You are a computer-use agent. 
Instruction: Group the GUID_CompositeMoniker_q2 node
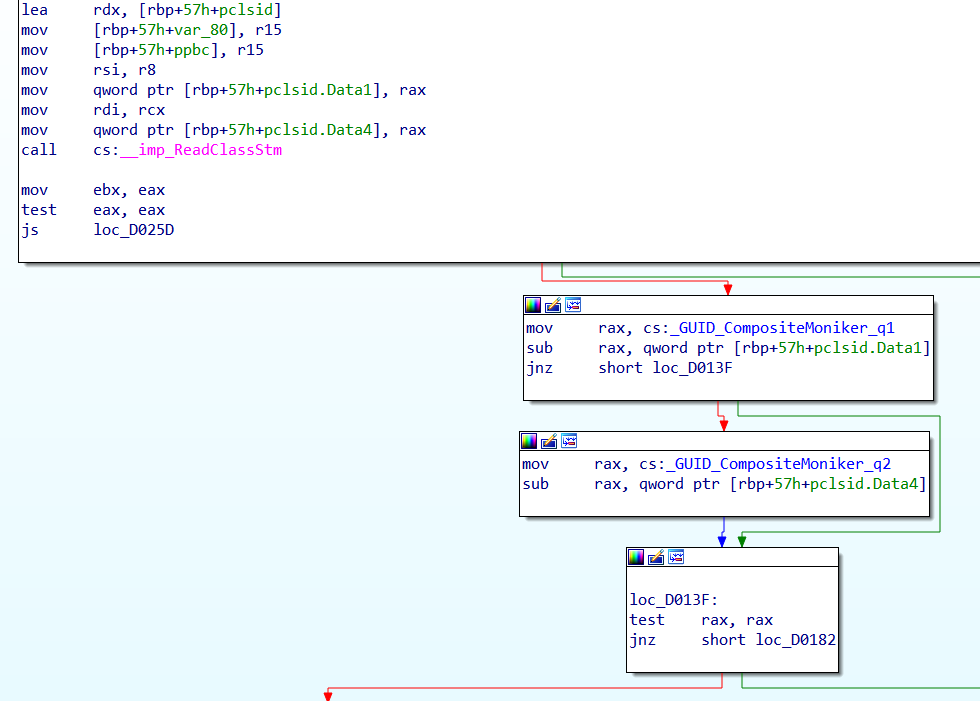[568, 440]
